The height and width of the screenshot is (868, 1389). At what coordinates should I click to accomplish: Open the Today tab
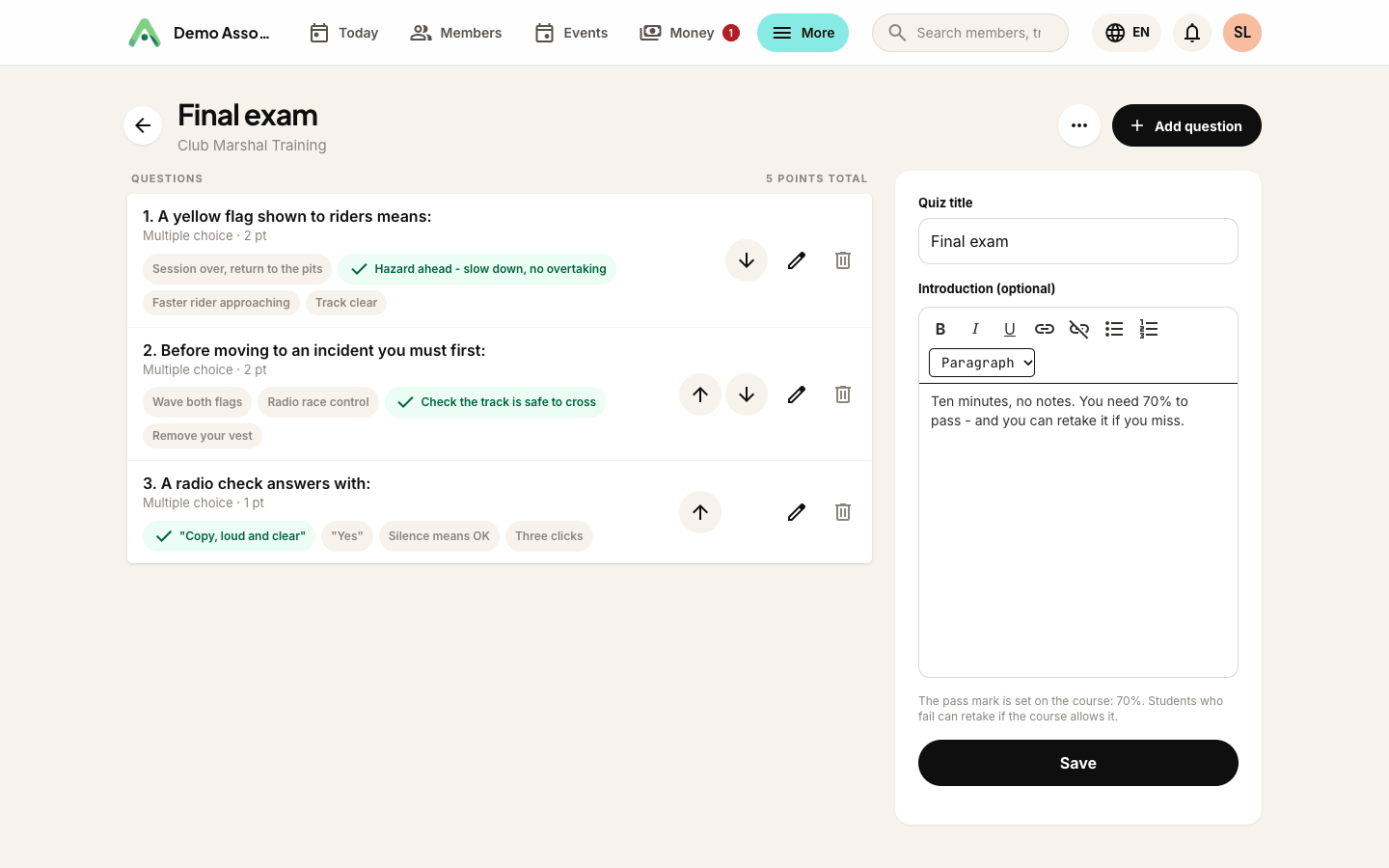click(x=343, y=33)
